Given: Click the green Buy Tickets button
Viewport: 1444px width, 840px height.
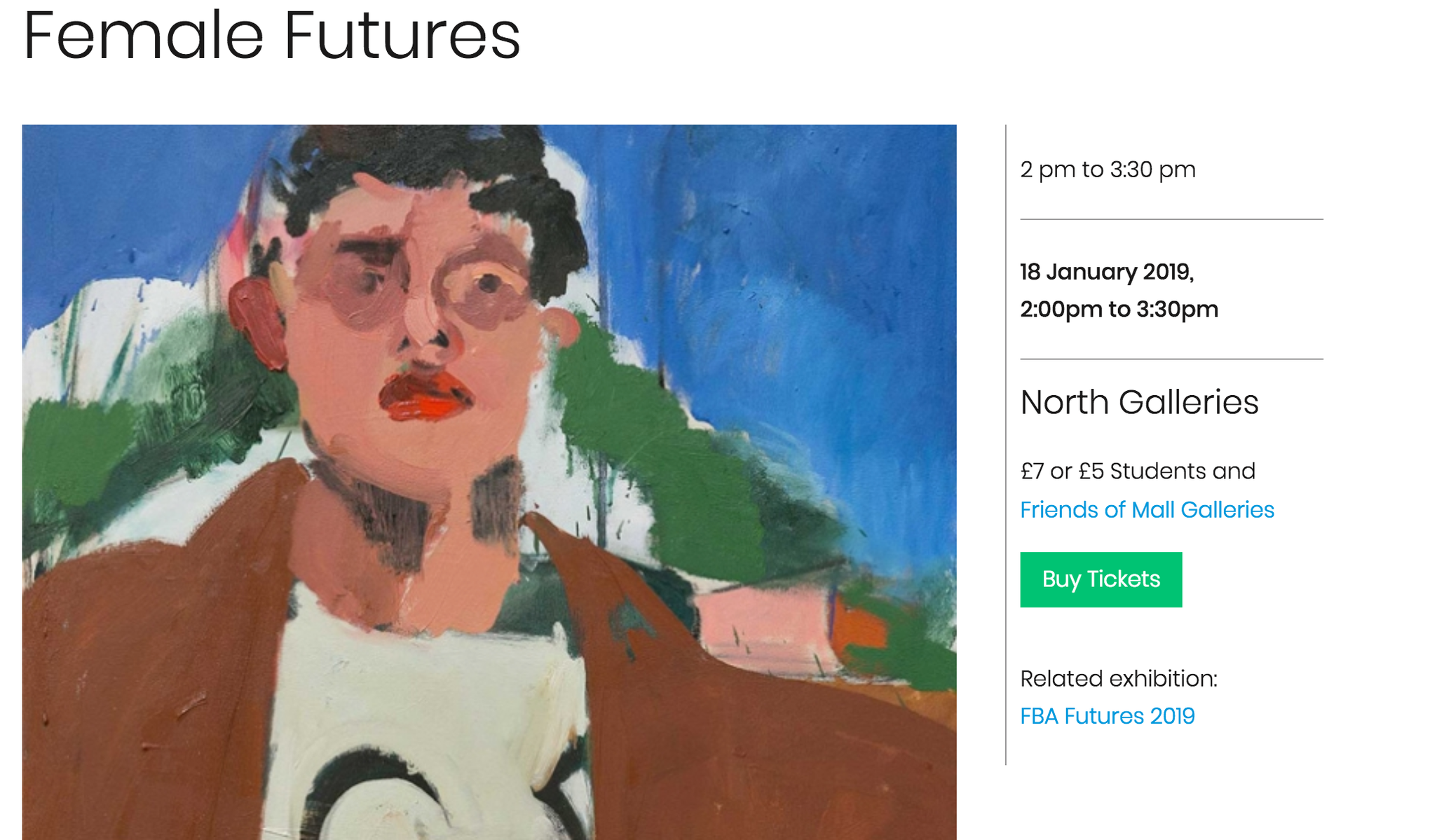Looking at the screenshot, I should point(1101,579).
